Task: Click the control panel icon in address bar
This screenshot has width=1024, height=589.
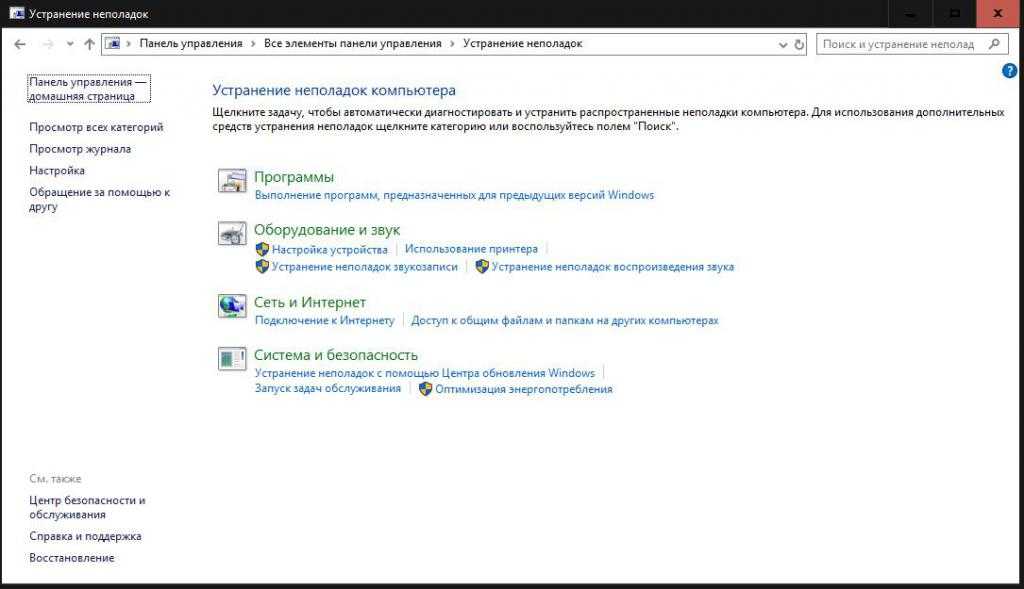Action: (x=113, y=44)
